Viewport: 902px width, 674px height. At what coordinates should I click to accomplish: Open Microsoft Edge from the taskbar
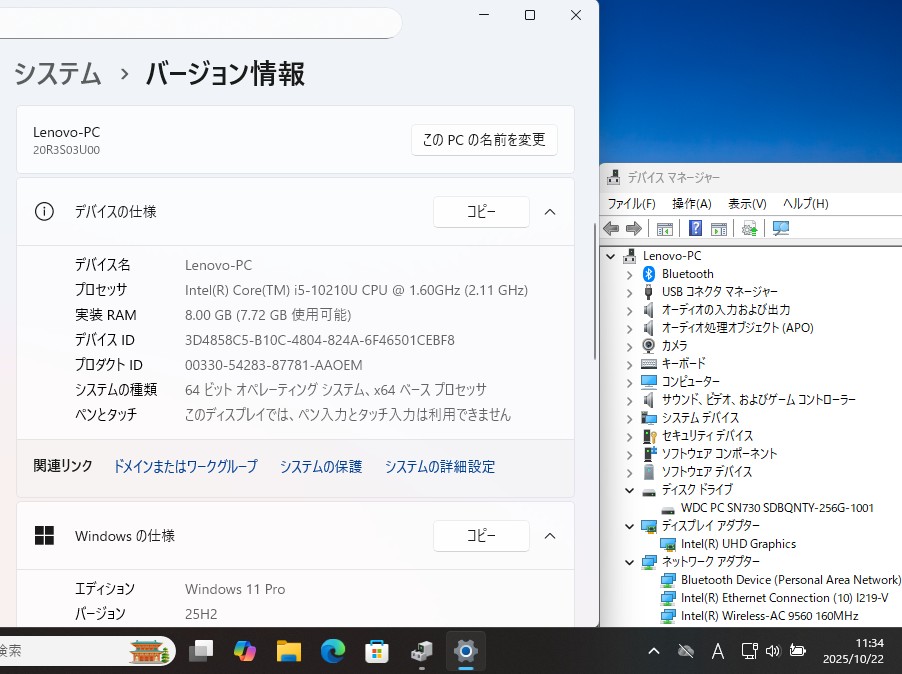(333, 651)
